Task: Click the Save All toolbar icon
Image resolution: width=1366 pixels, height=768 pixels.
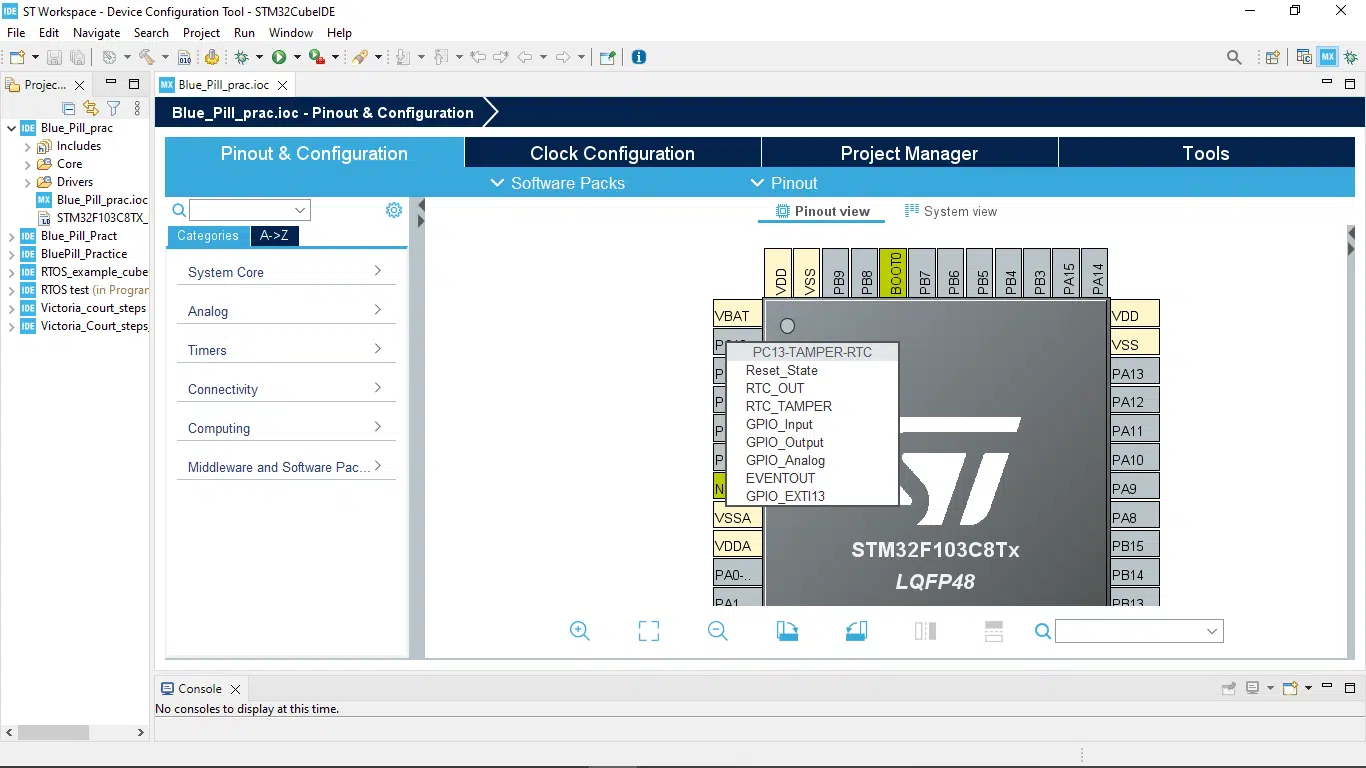Action: coord(77,57)
